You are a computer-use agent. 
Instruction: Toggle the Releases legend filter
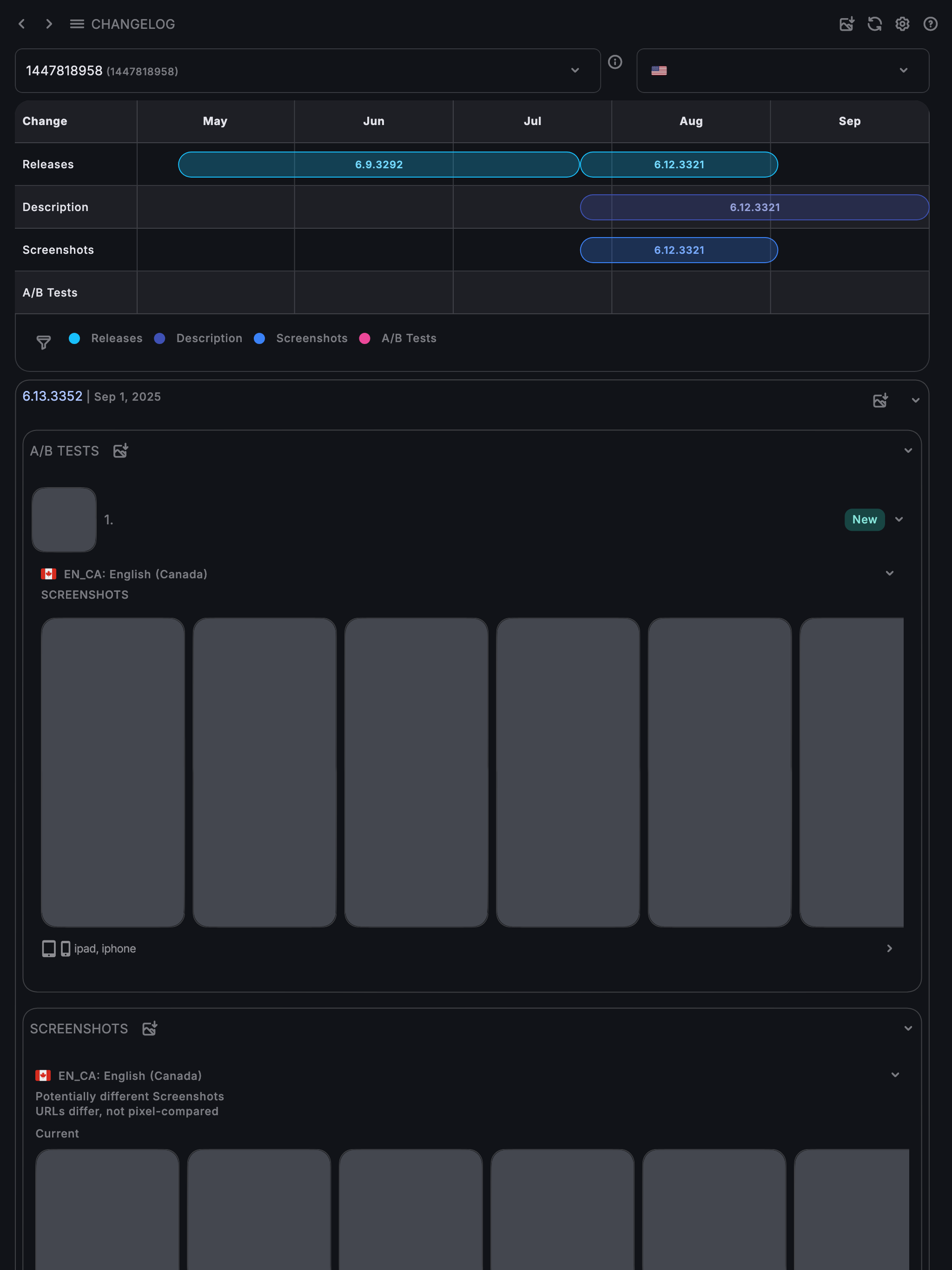[x=106, y=338]
